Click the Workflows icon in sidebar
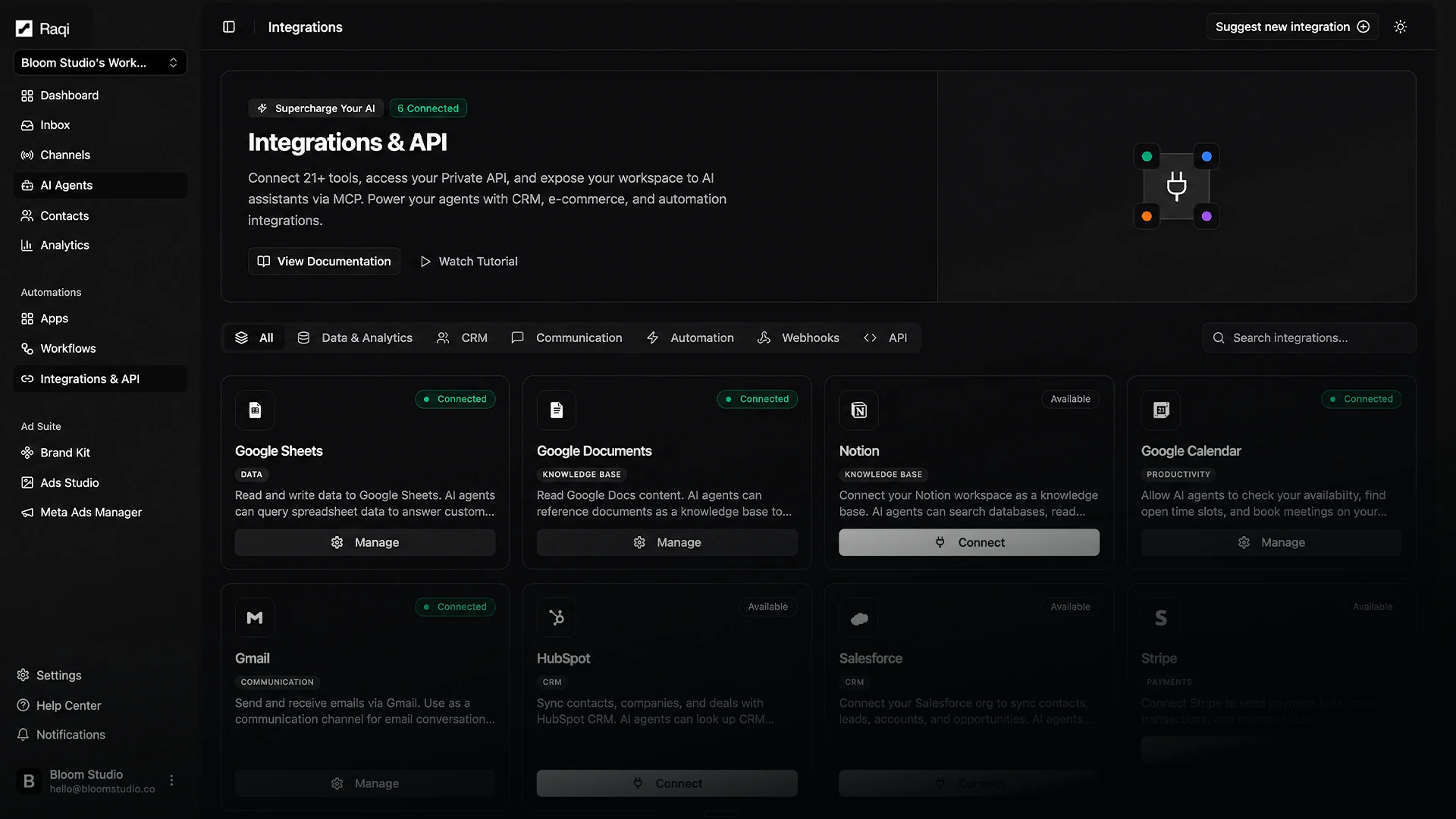This screenshot has height=819, width=1456. (27, 349)
